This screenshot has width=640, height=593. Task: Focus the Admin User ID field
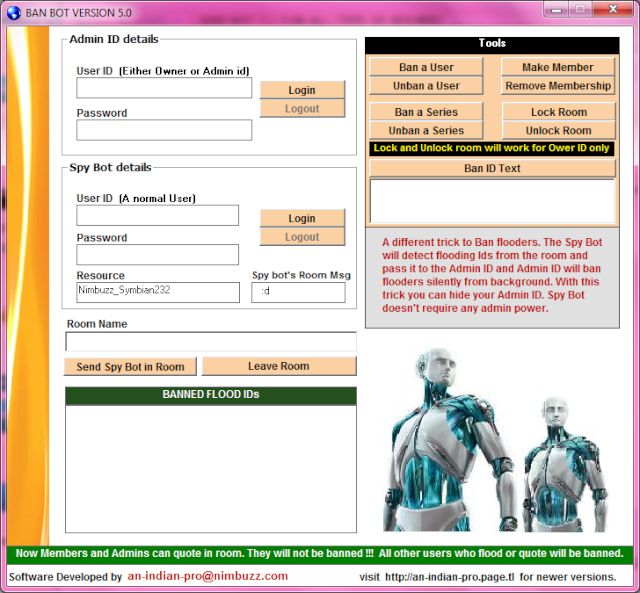tap(164, 88)
